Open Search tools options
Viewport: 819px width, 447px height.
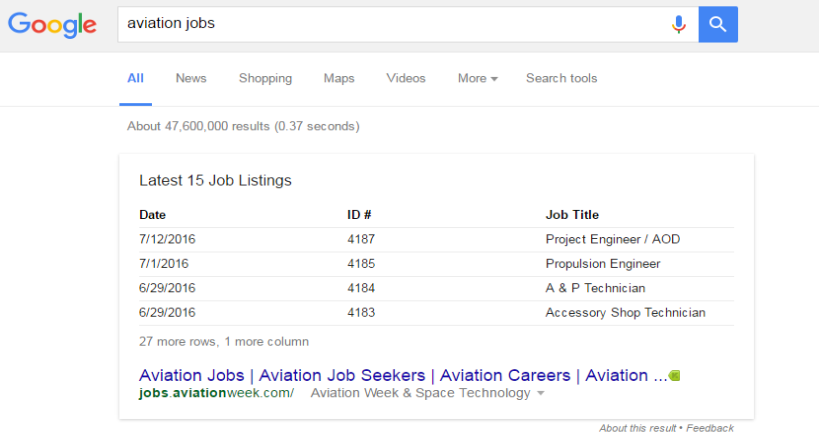coord(561,78)
